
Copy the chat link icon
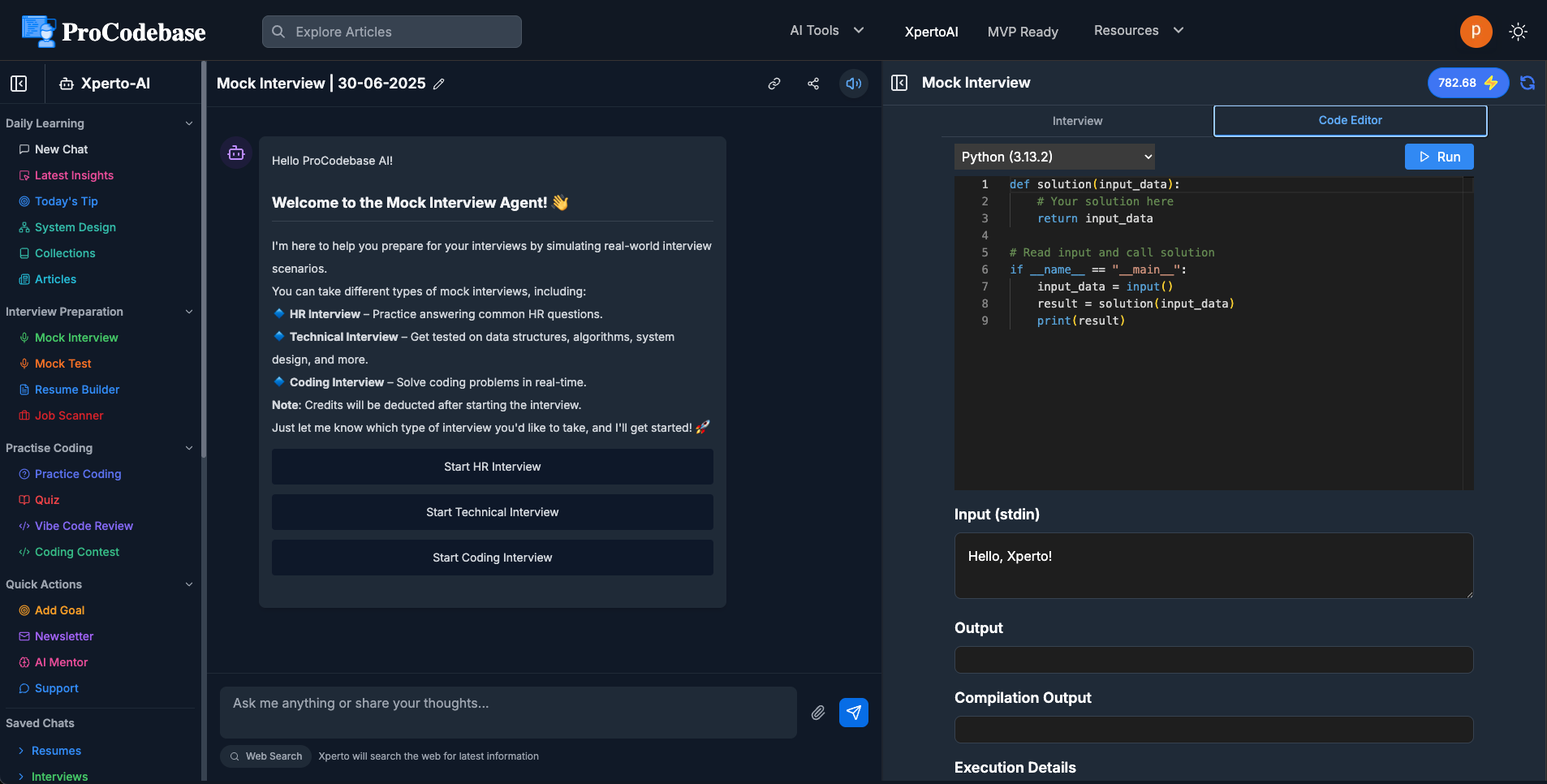[774, 84]
